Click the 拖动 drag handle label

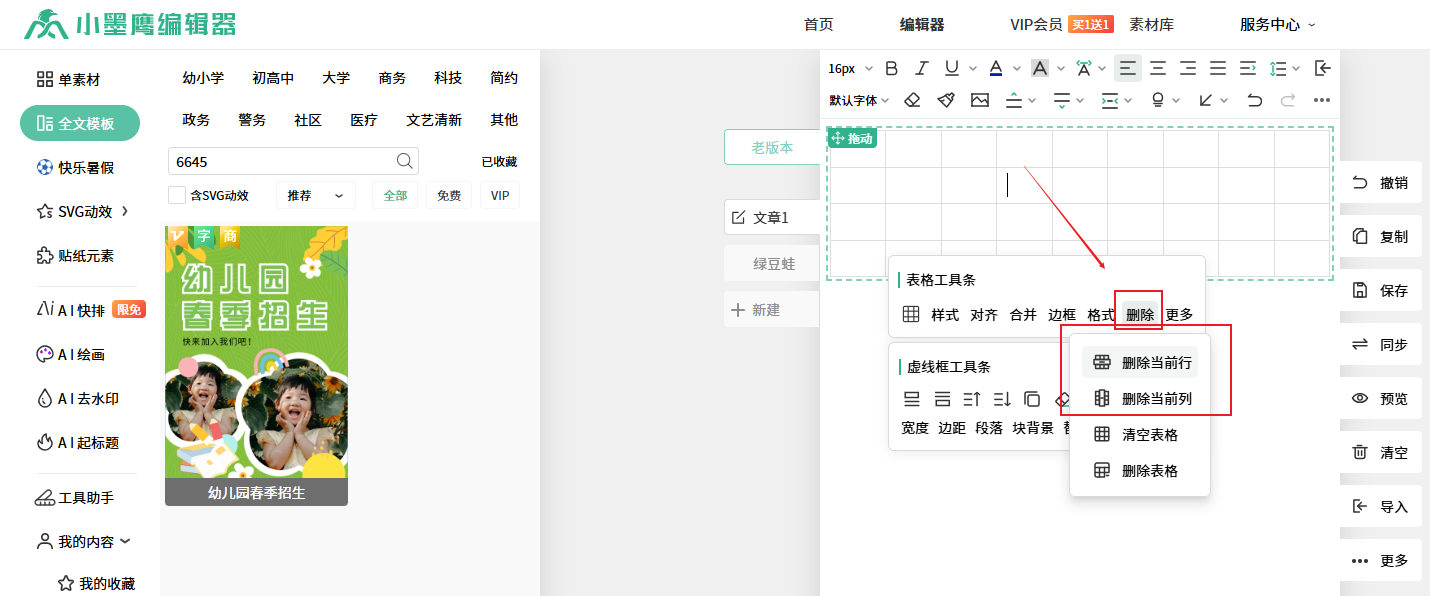[x=852, y=138]
